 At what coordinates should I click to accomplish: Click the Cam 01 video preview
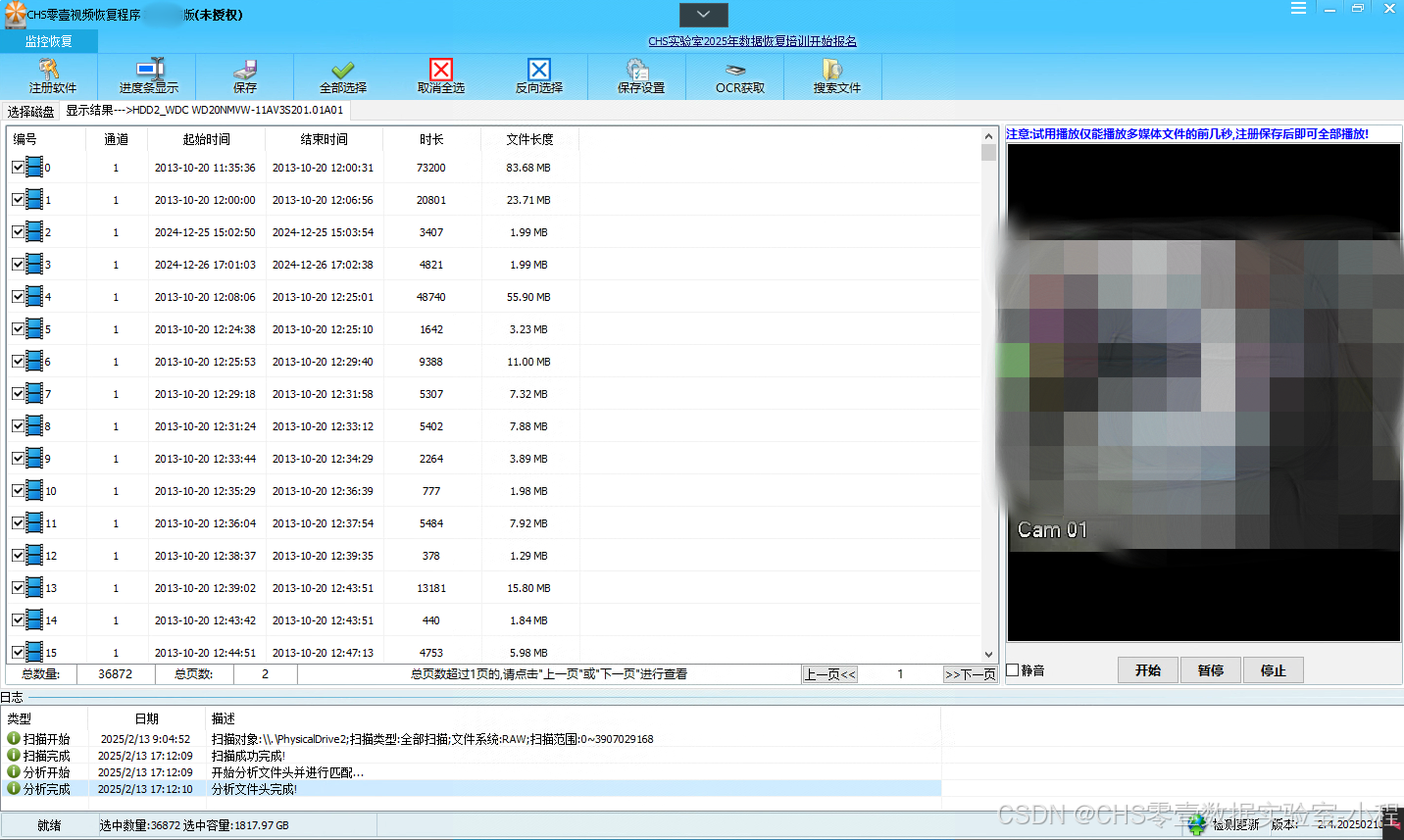pos(1204,392)
